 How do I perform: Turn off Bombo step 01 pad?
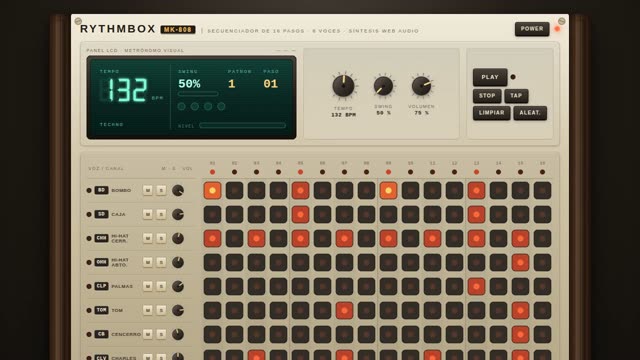[212, 191]
